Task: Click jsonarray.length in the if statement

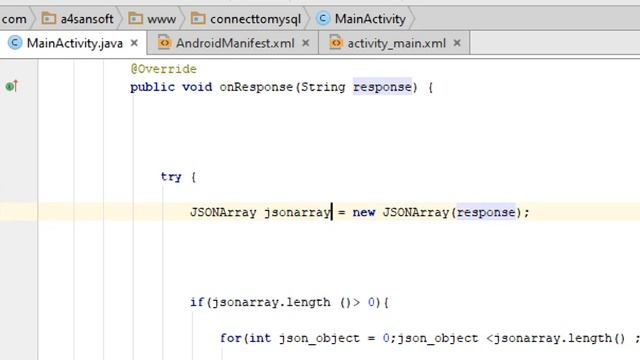Action: [x=271, y=302]
